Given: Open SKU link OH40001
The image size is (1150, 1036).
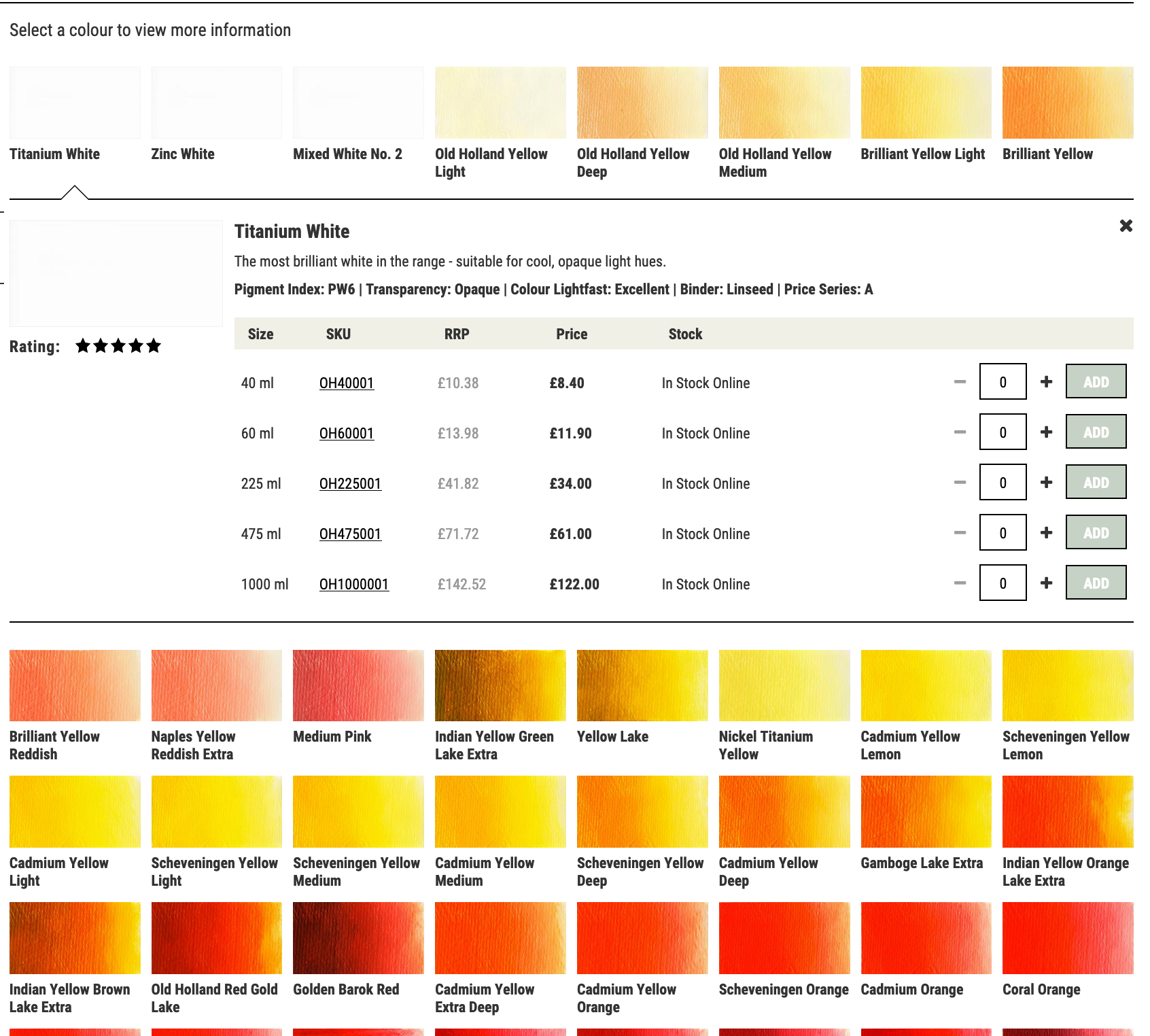Looking at the screenshot, I should tap(347, 383).
